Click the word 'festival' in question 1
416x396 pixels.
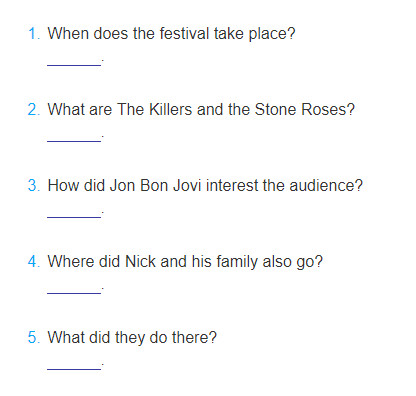(184, 33)
